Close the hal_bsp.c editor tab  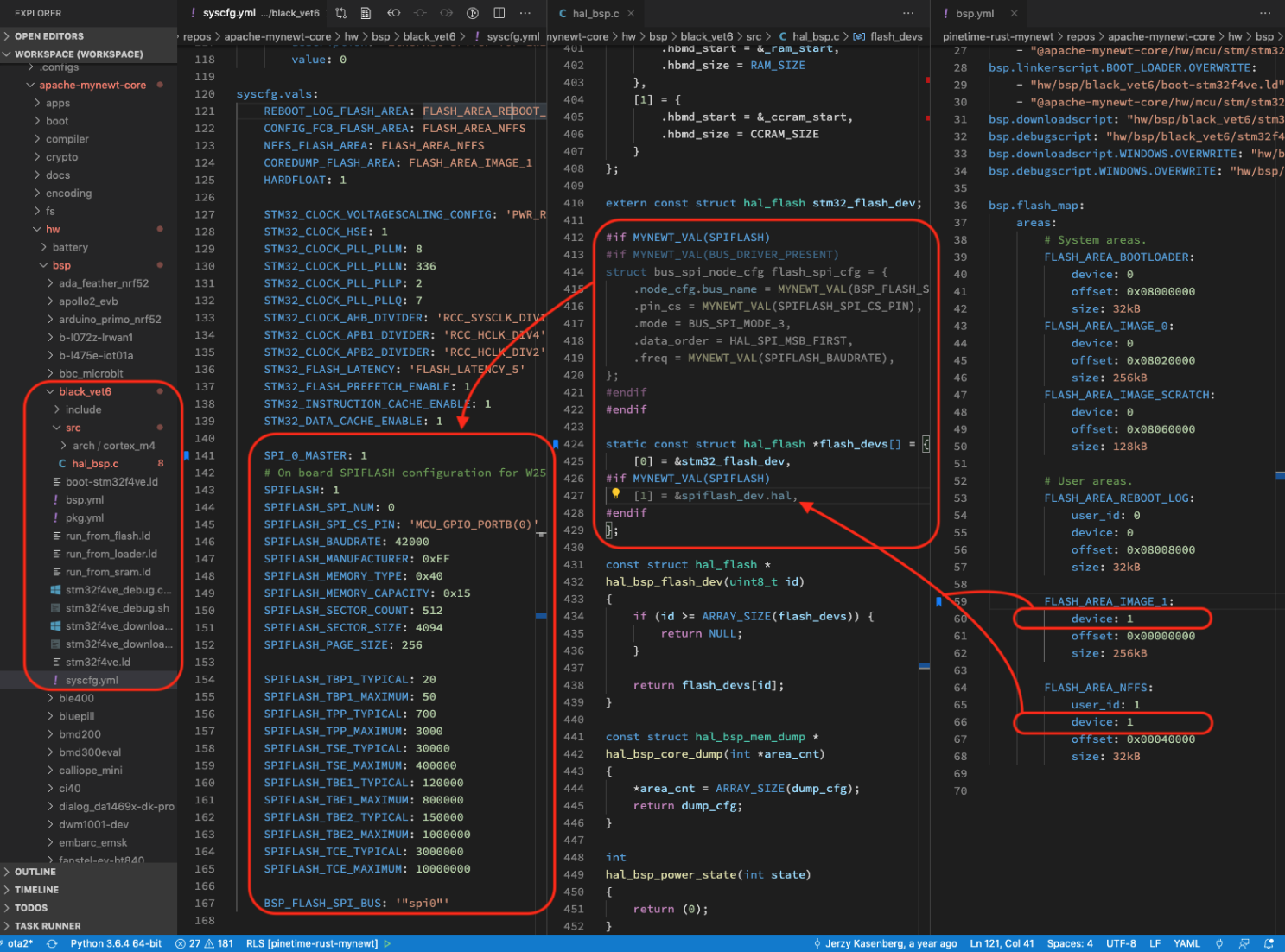pyautogui.click(x=631, y=13)
